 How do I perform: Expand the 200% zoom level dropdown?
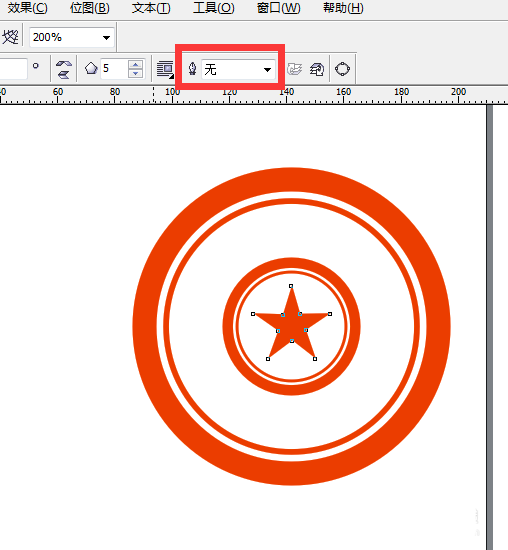106,38
